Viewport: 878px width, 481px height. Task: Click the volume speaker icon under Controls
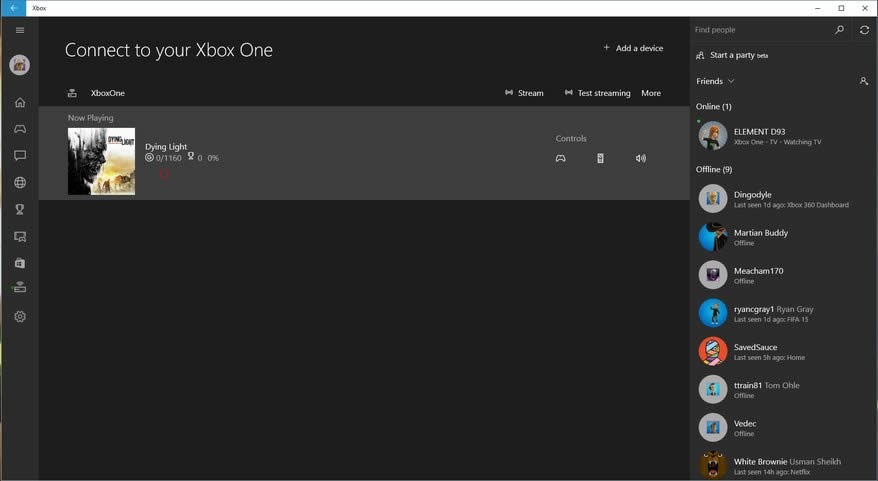tap(640, 158)
